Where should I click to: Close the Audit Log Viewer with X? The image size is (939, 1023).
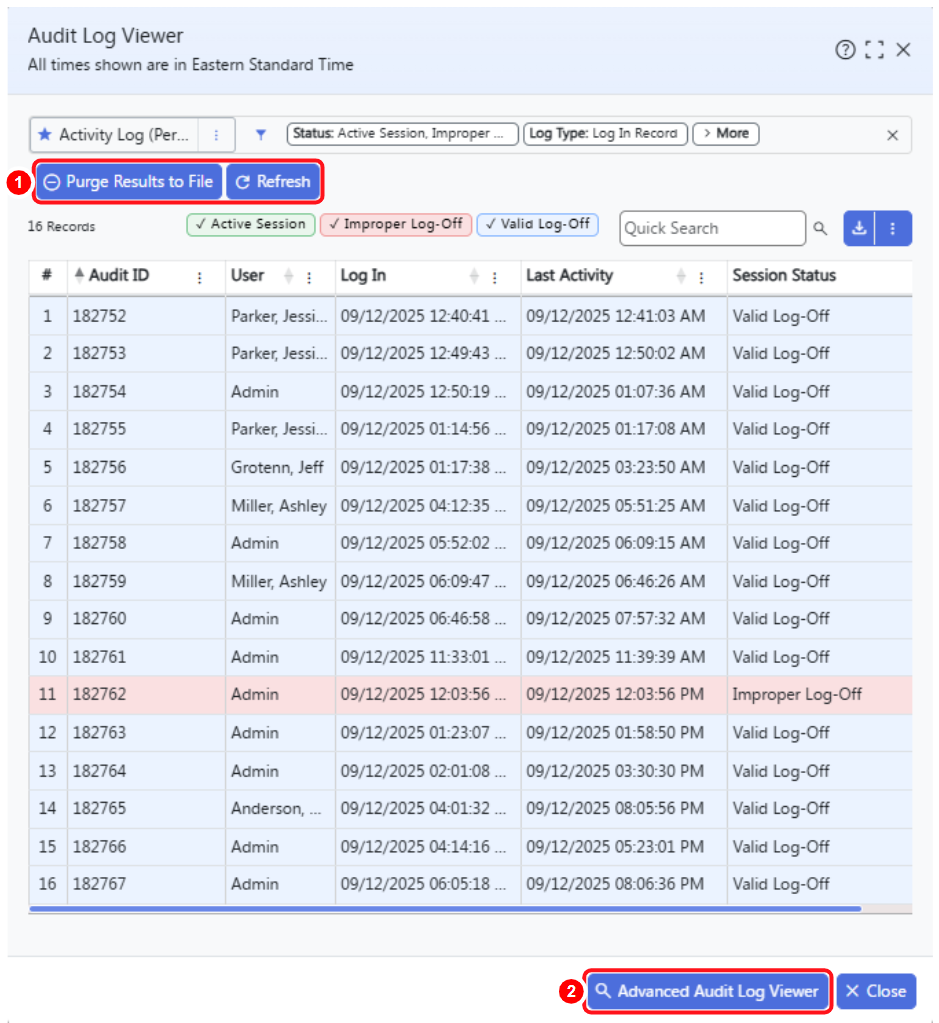[x=903, y=50]
